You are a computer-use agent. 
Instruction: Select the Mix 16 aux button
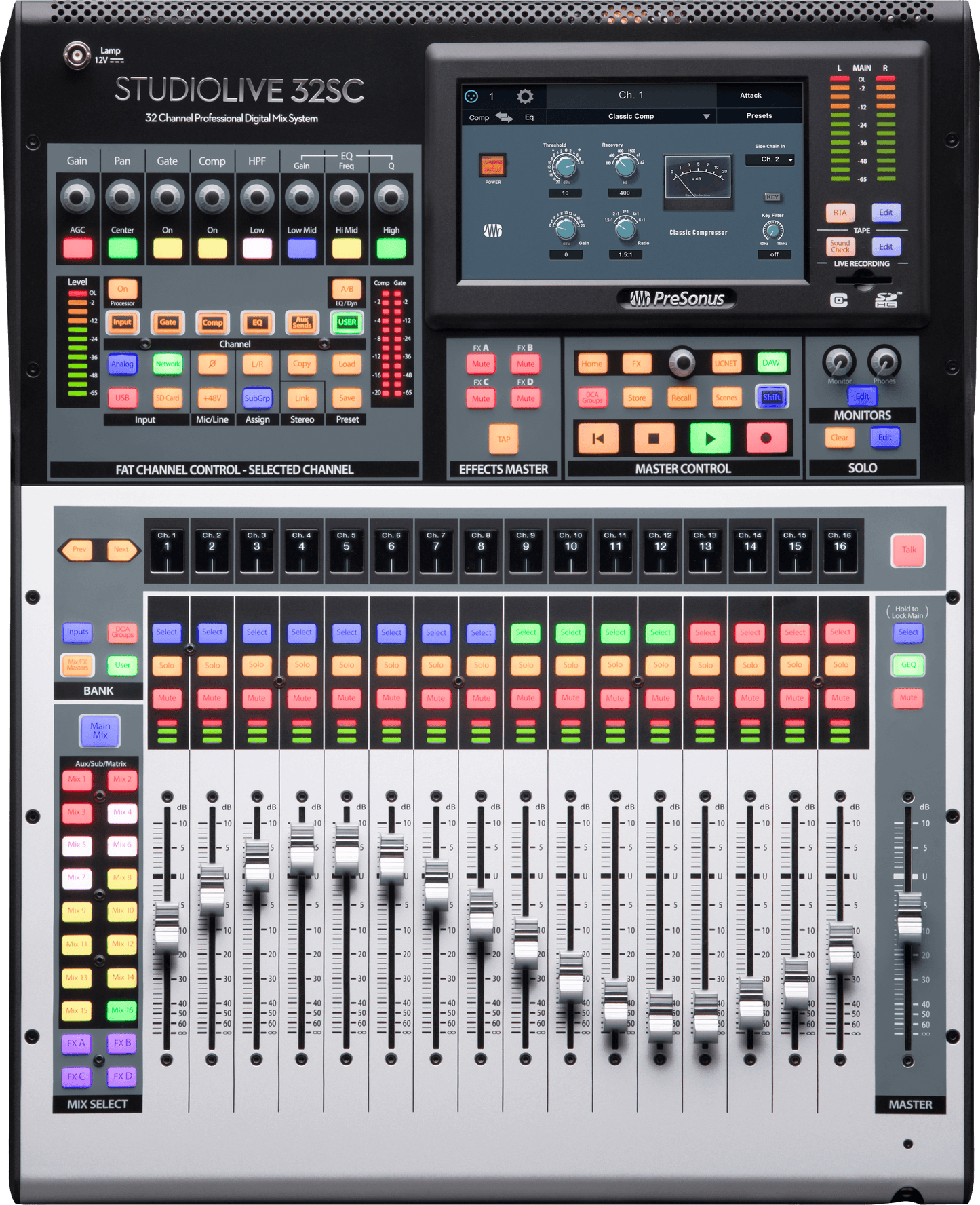(x=123, y=1010)
